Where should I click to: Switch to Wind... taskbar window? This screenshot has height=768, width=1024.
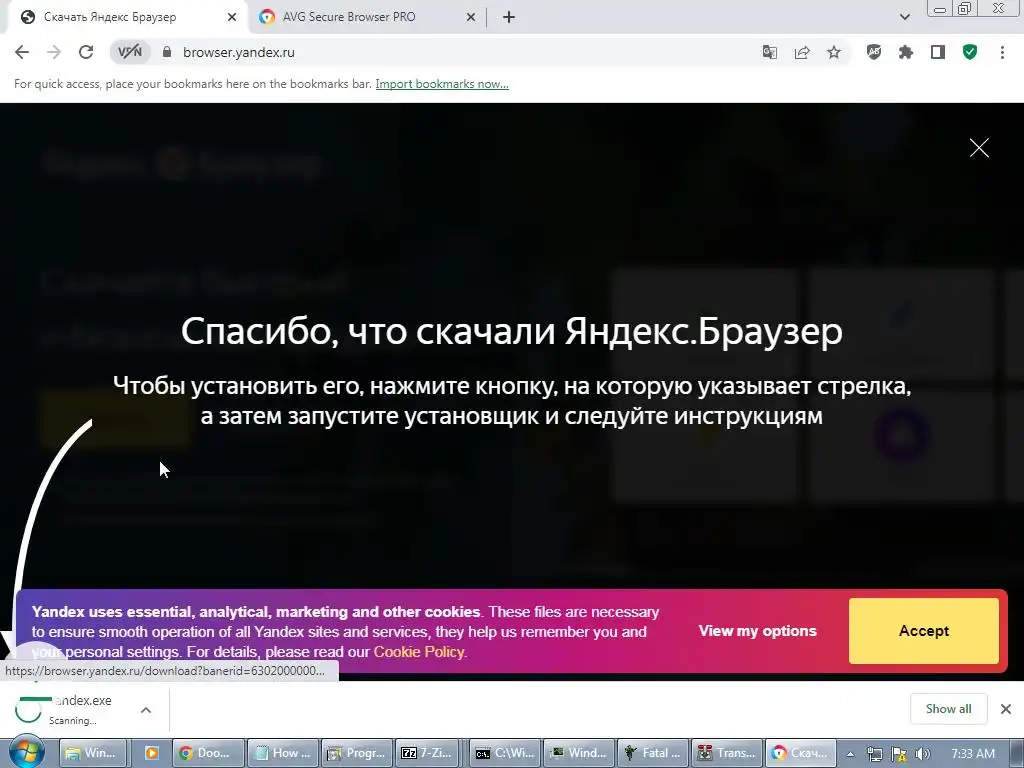click(580, 753)
